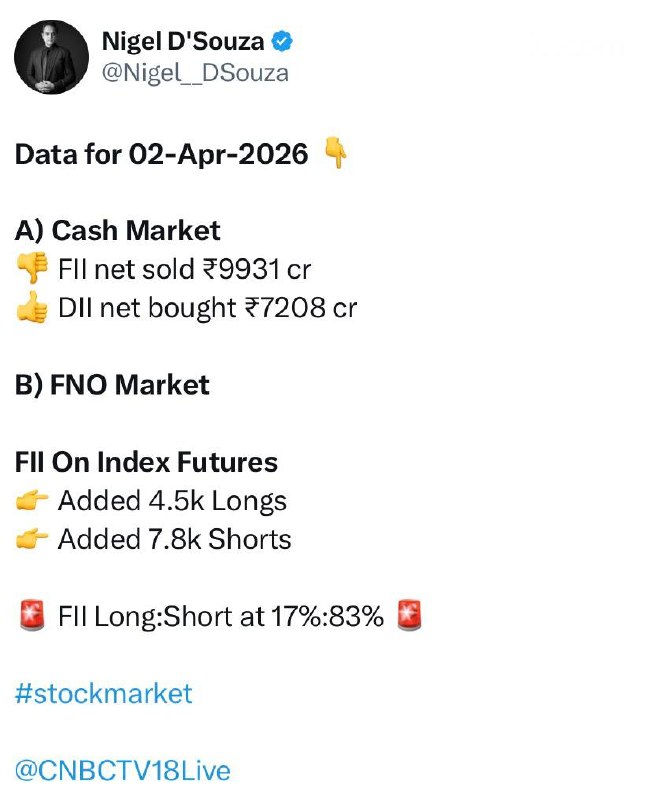652x800 pixels.
Task: Click the siren emoji before FII Long:Short
Action: click(33, 617)
